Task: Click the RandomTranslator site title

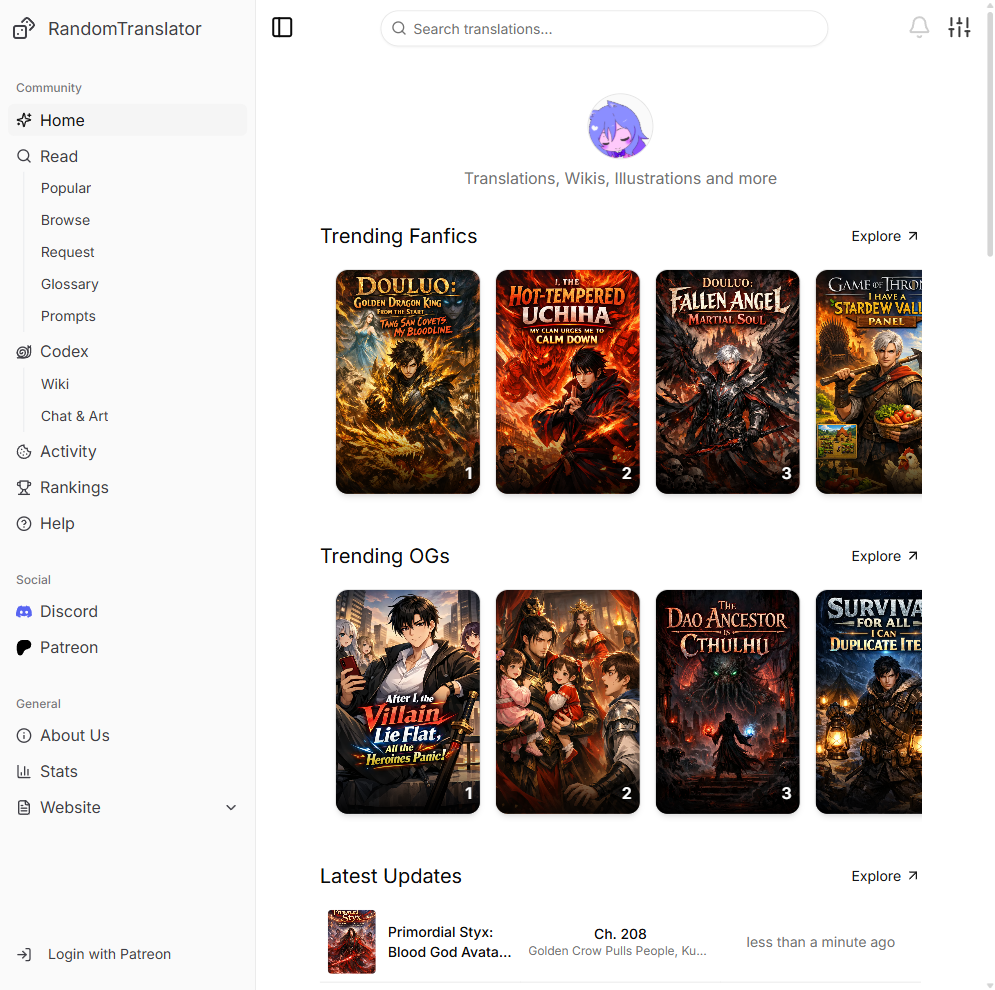Action: (125, 29)
